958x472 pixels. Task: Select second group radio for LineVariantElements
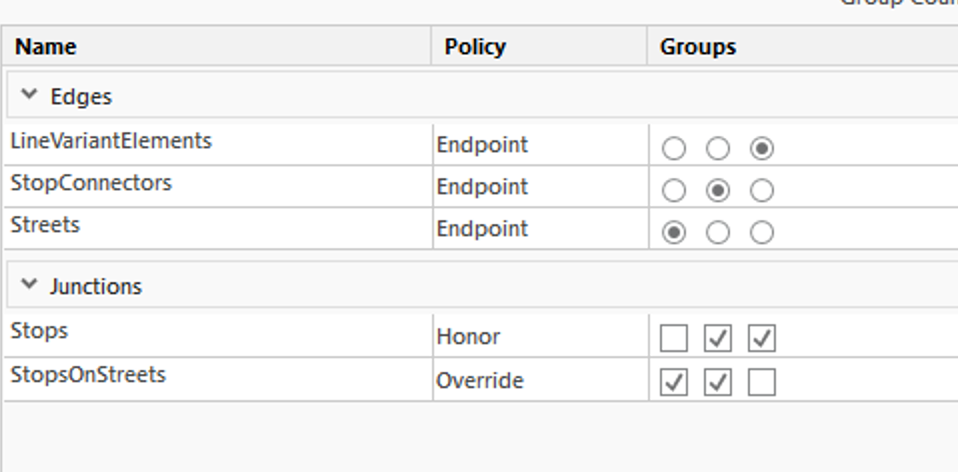[718, 149]
